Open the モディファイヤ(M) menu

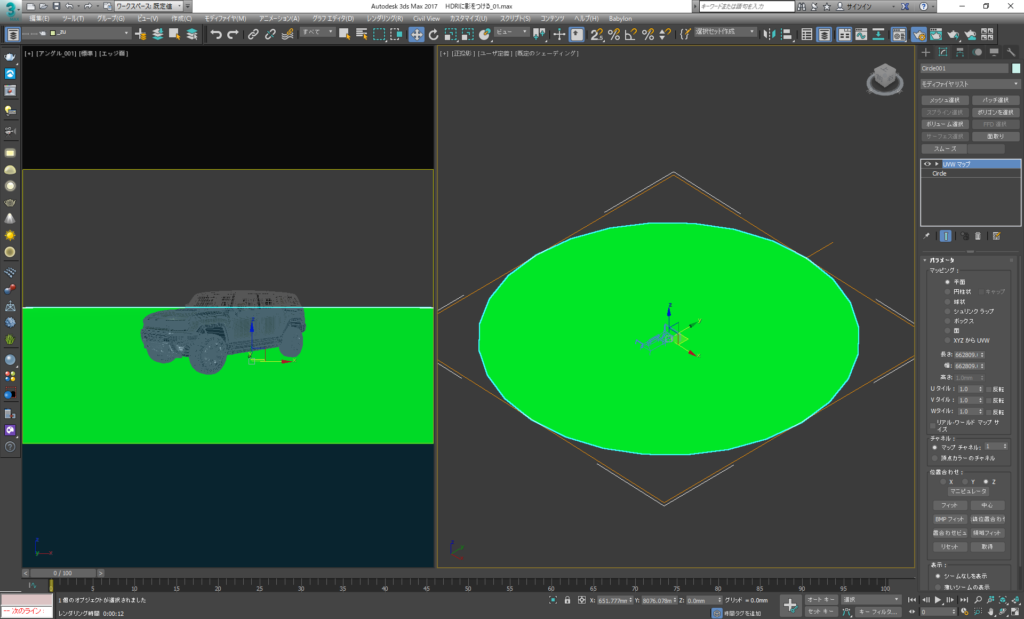(226, 18)
